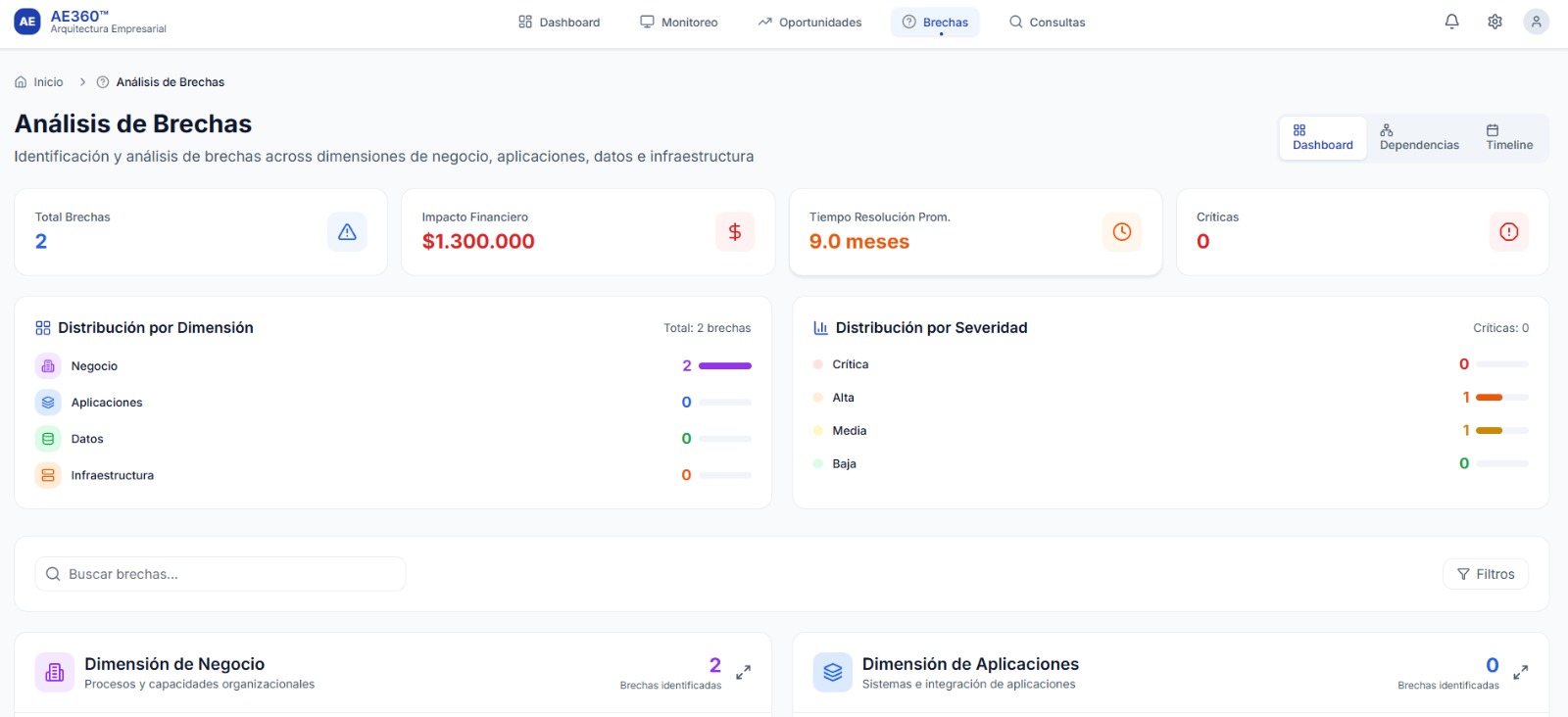Switch to the Timeline view tab
The height and width of the screenshot is (717, 1568).
1508,137
